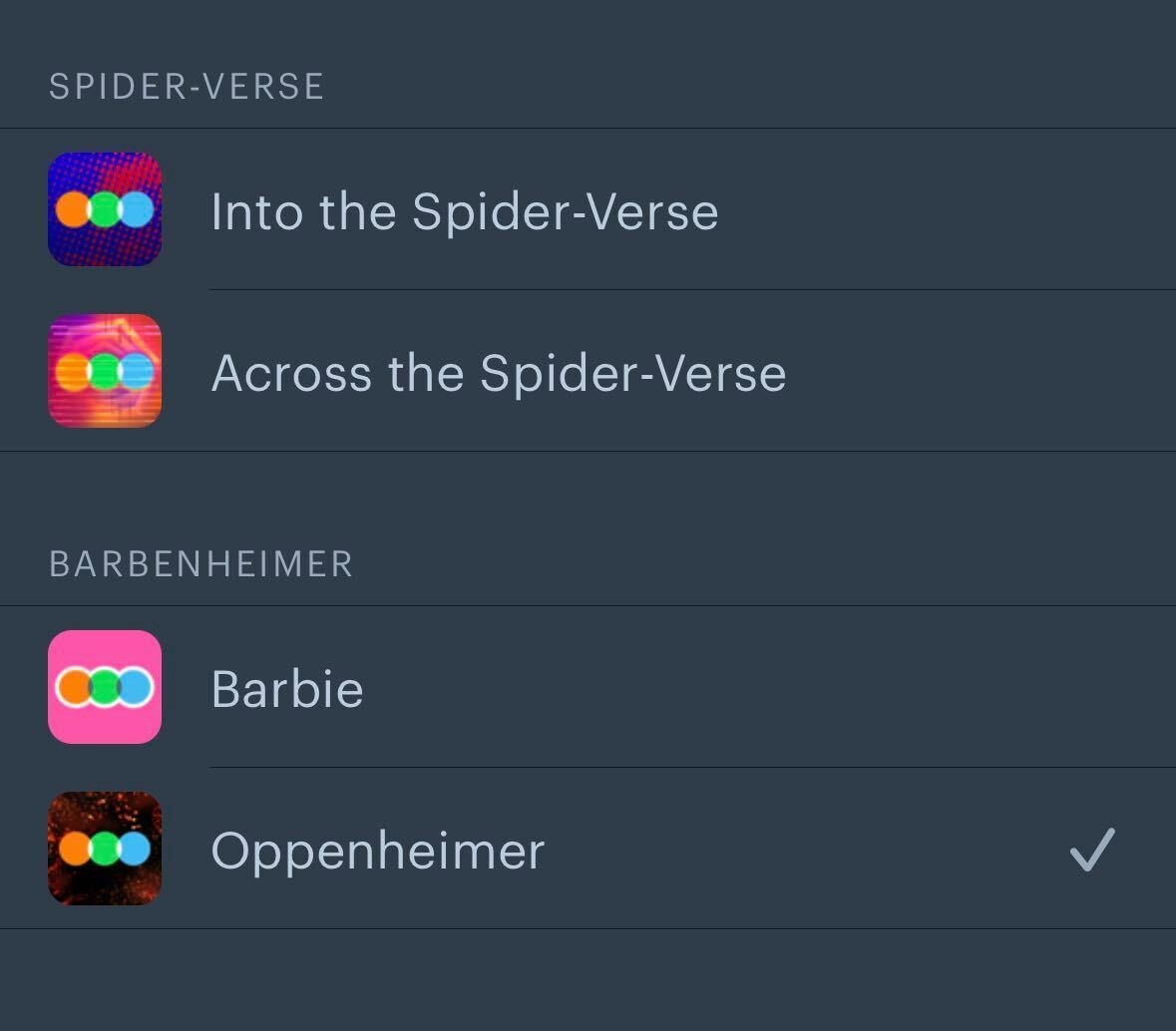The image size is (1176, 1031).
Task: Tap the pink Barbie app icon
Action: 105,687
